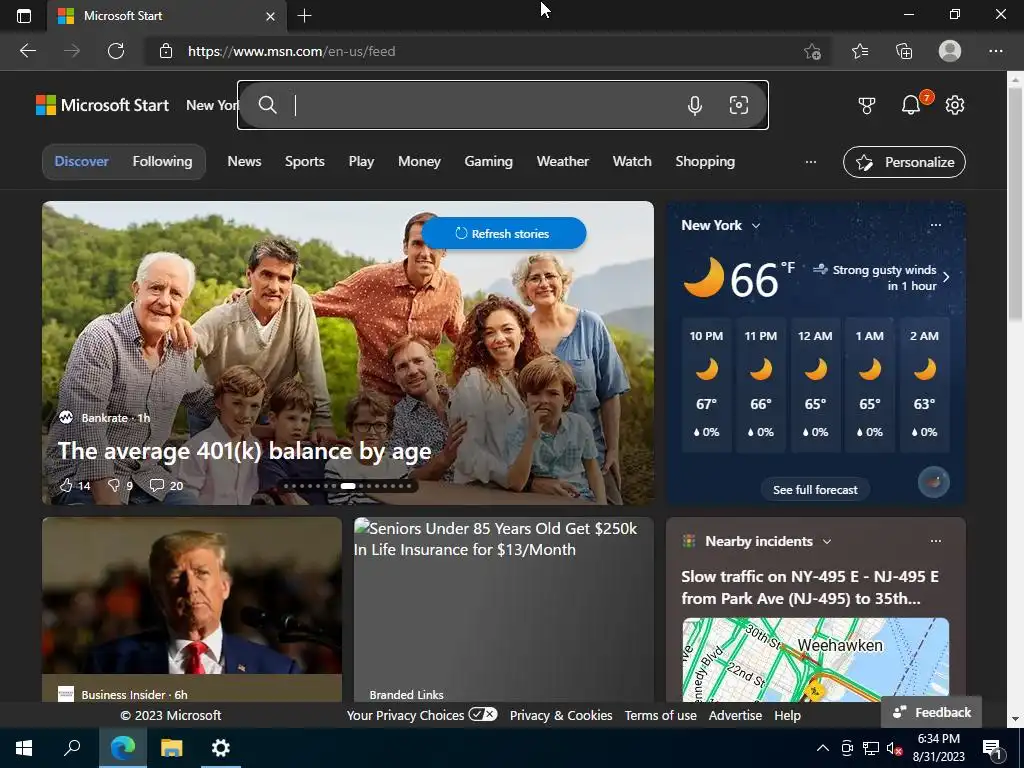Screen dimensions: 1024x768
Task: Reload the page with refresh icon
Action: 116,51
